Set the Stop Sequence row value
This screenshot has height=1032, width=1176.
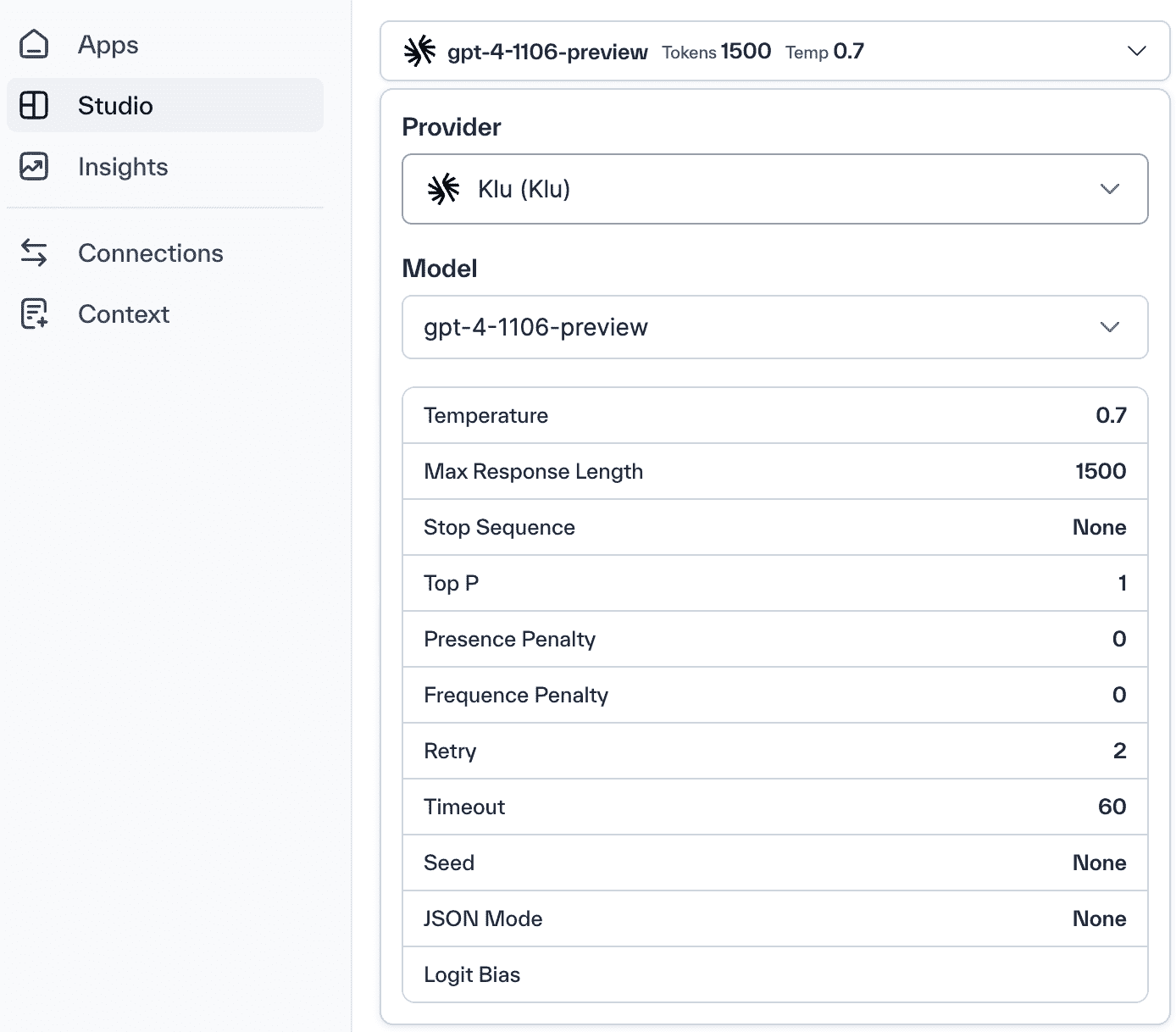(x=1099, y=527)
